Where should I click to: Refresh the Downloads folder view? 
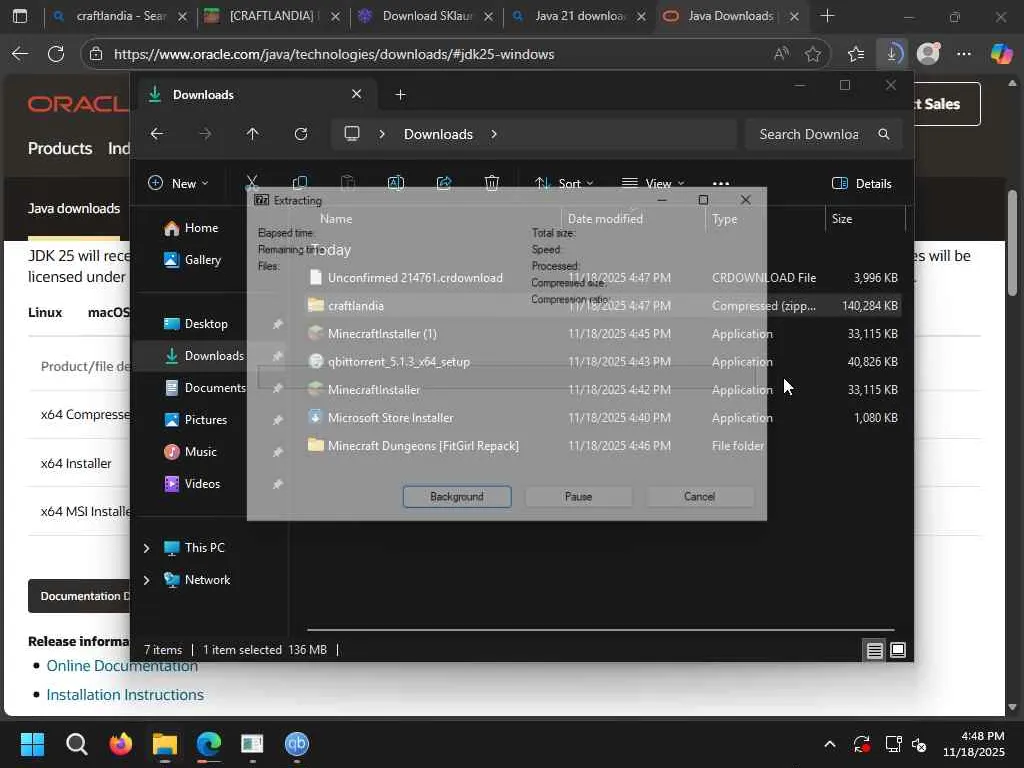(300, 134)
